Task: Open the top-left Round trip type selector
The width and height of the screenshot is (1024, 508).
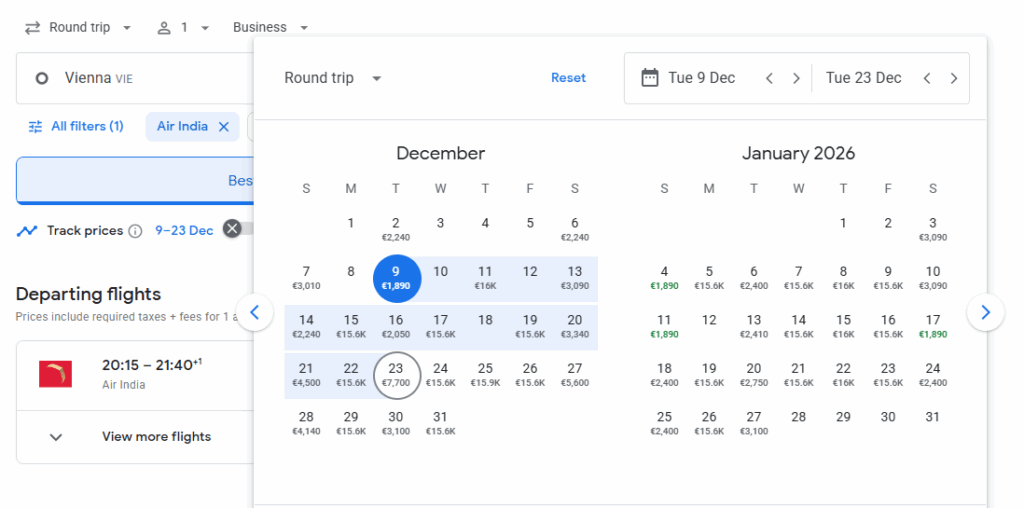Action: [x=78, y=27]
